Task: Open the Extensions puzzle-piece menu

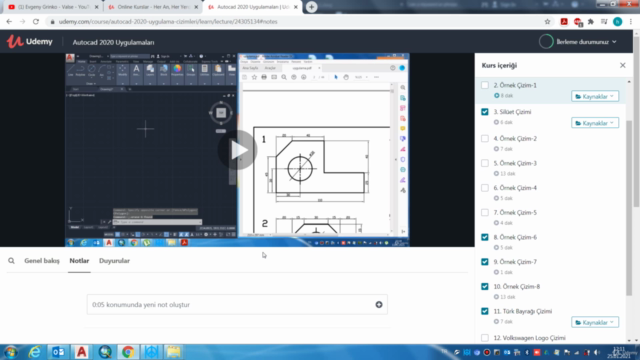Action: (591, 22)
